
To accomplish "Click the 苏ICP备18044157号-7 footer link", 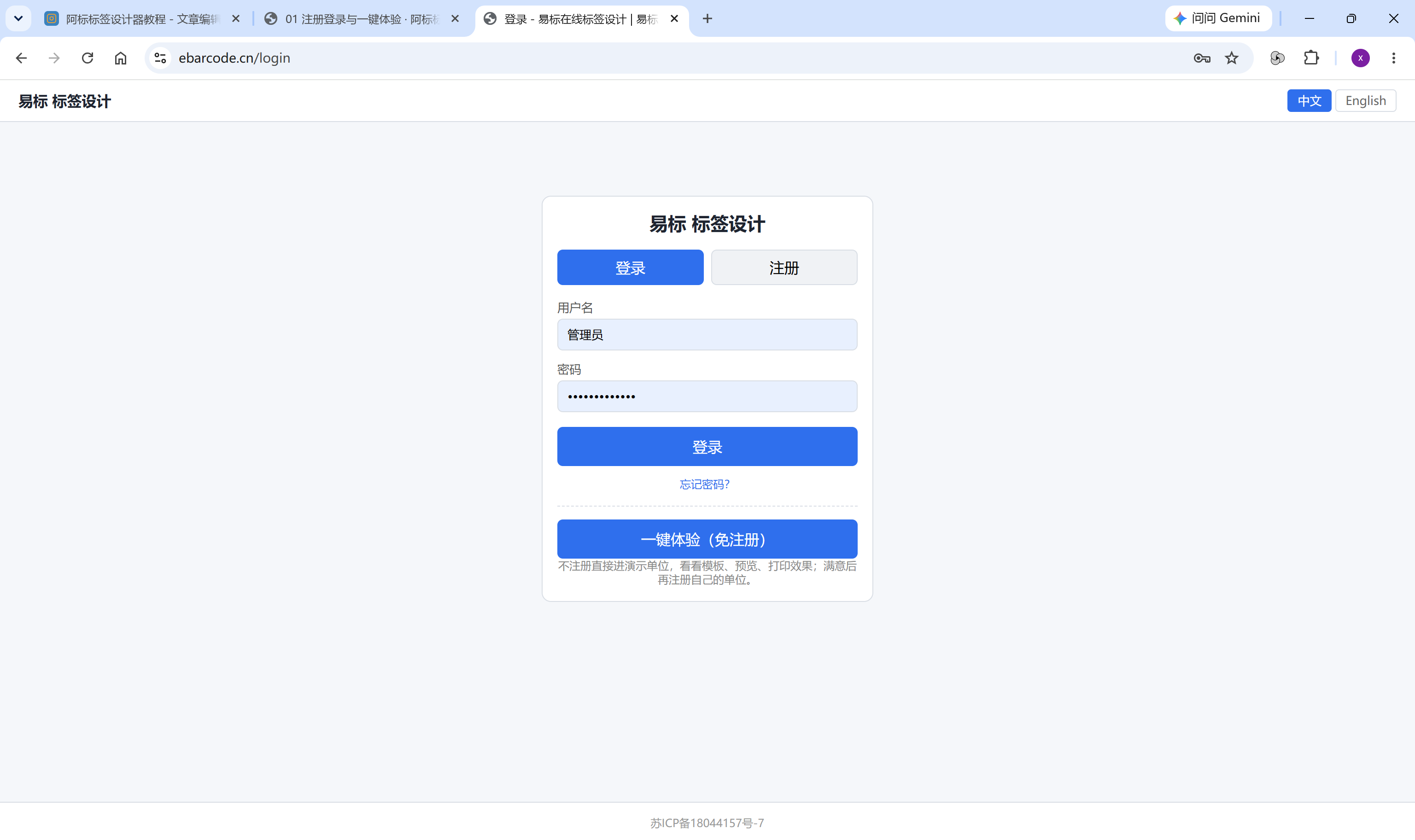I will [707, 822].
